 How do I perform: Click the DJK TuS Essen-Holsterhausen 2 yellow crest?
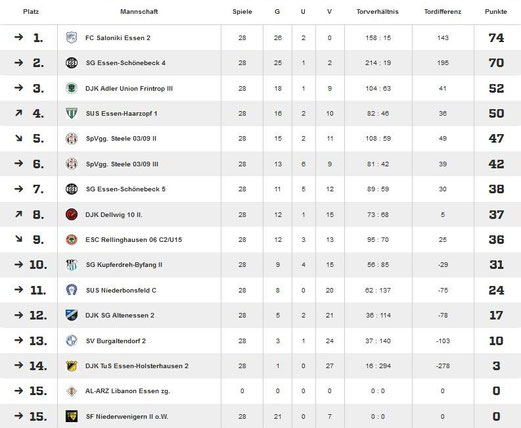click(71, 366)
